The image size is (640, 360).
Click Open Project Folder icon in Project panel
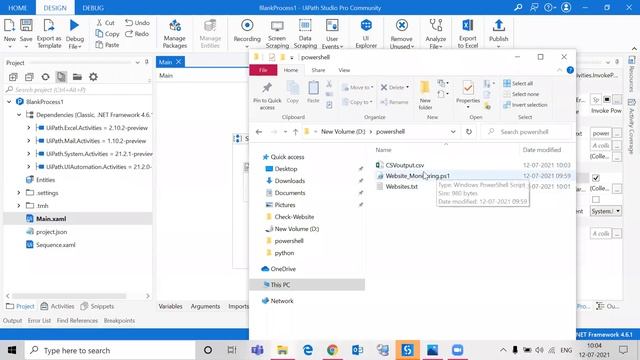pyautogui.click(x=77, y=77)
